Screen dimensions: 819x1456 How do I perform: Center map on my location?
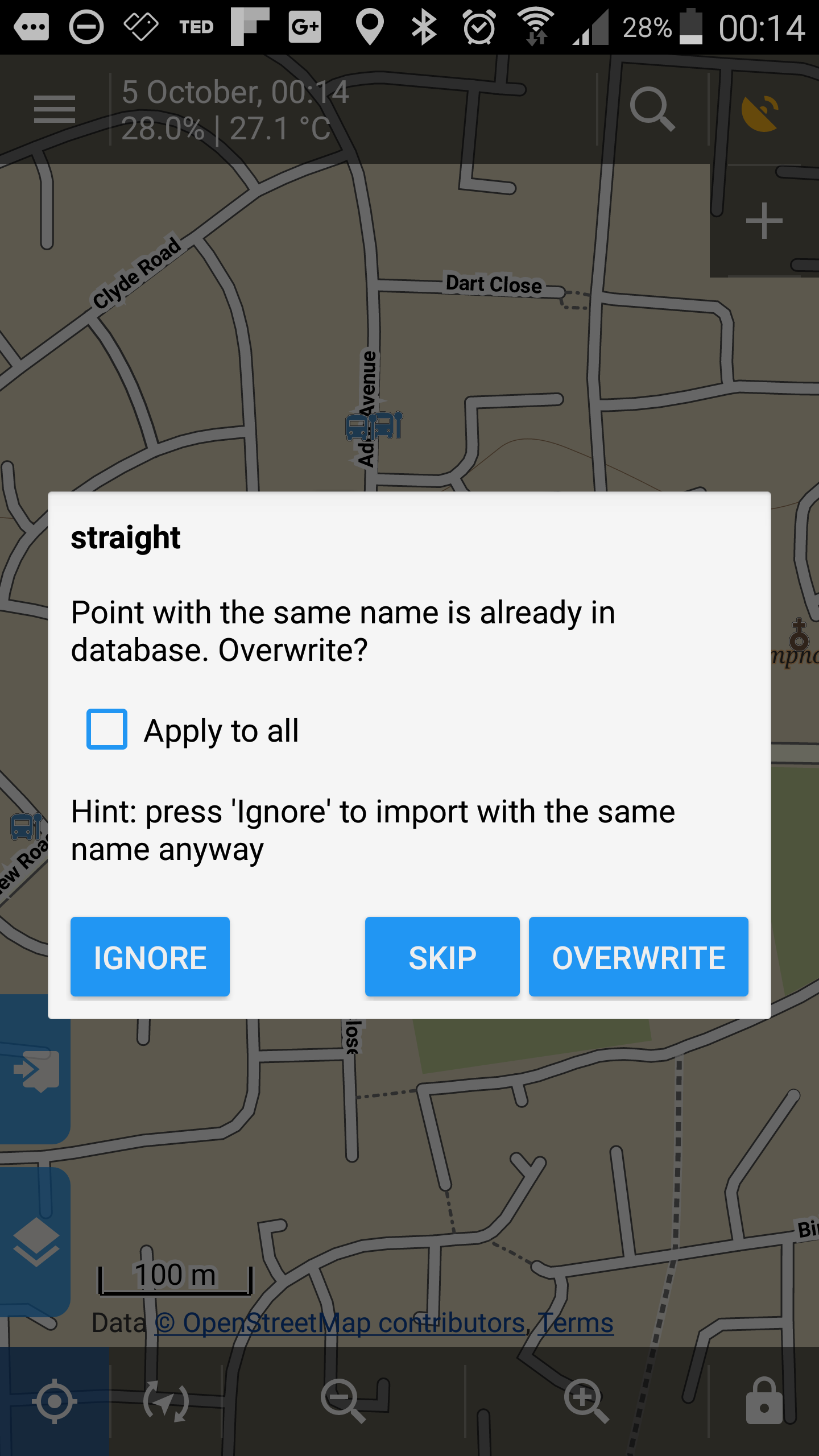tap(55, 1401)
